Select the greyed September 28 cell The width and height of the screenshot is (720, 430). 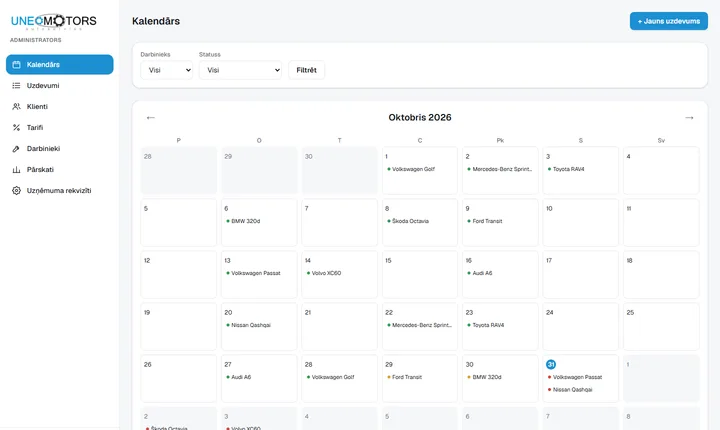pyautogui.click(x=179, y=170)
